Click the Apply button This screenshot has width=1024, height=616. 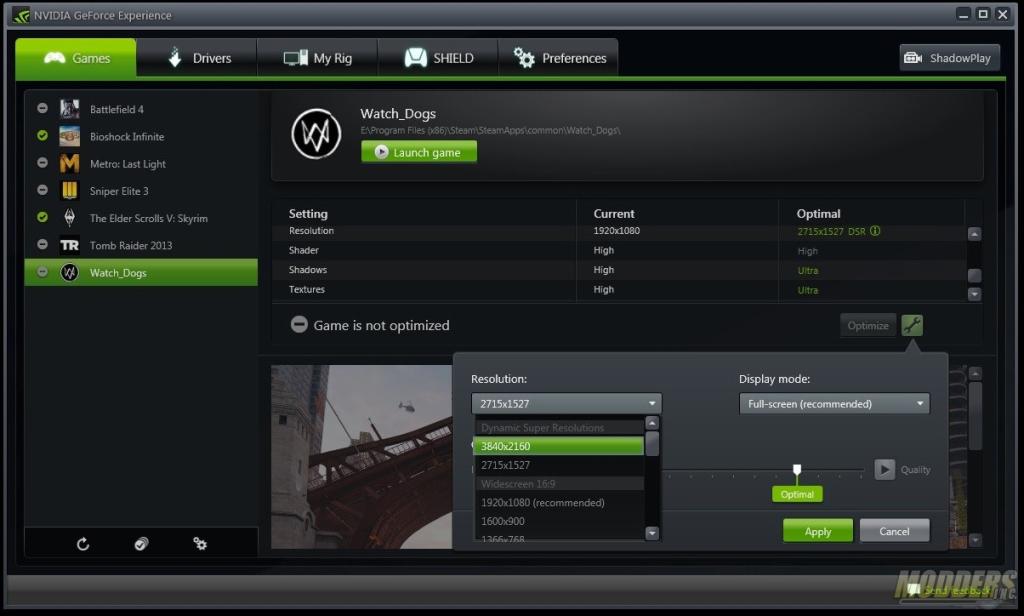817,531
